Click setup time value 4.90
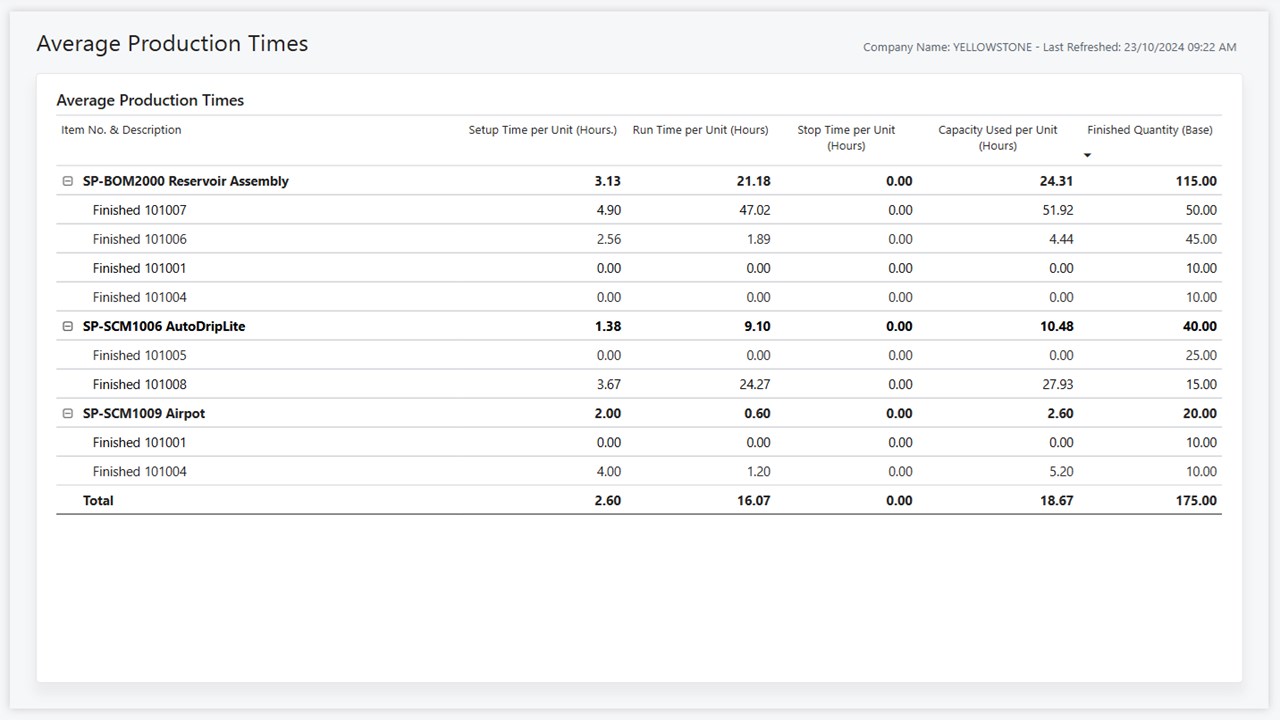Image resolution: width=1280 pixels, height=720 pixels. pyautogui.click(x=608, y=210)
